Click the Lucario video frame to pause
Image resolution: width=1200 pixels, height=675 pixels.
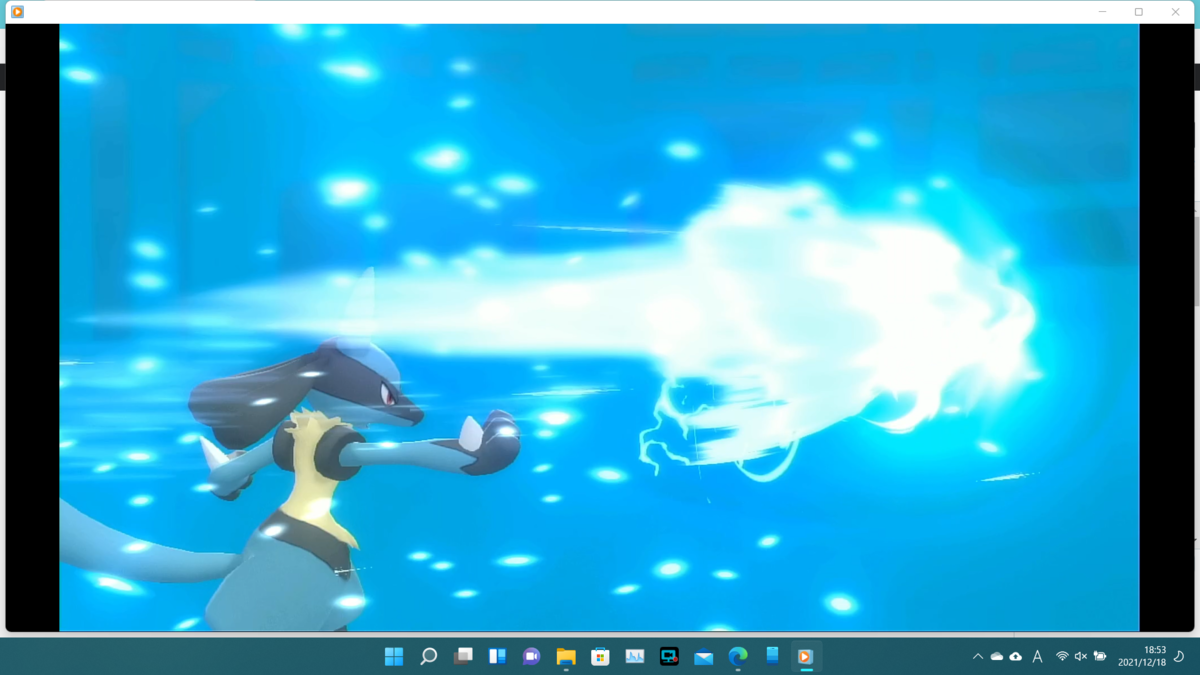[599, 328]
